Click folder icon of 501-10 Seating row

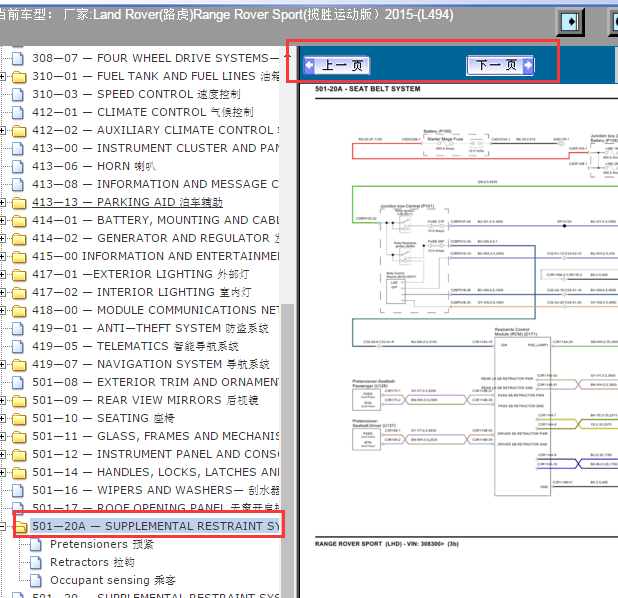[19, 419]
